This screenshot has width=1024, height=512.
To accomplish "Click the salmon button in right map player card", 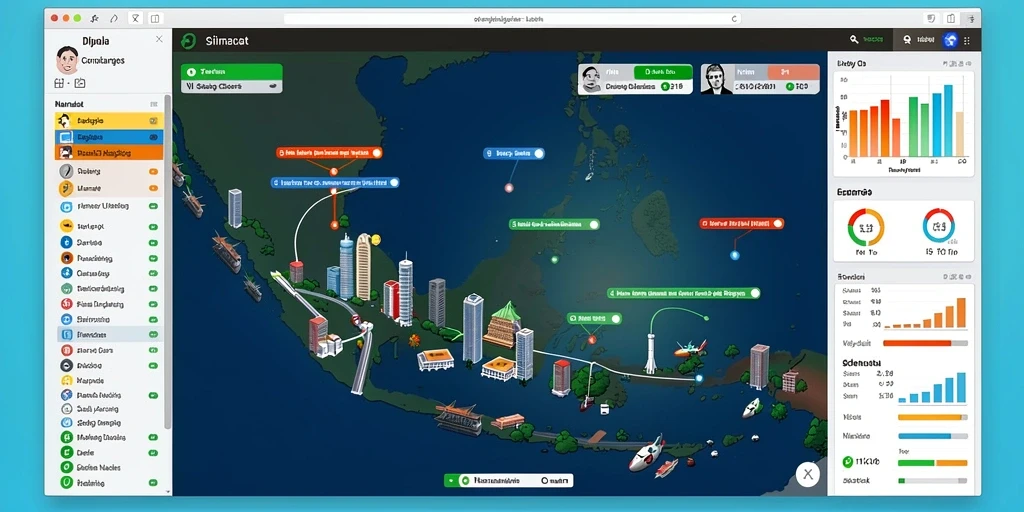I will (793, 72).
